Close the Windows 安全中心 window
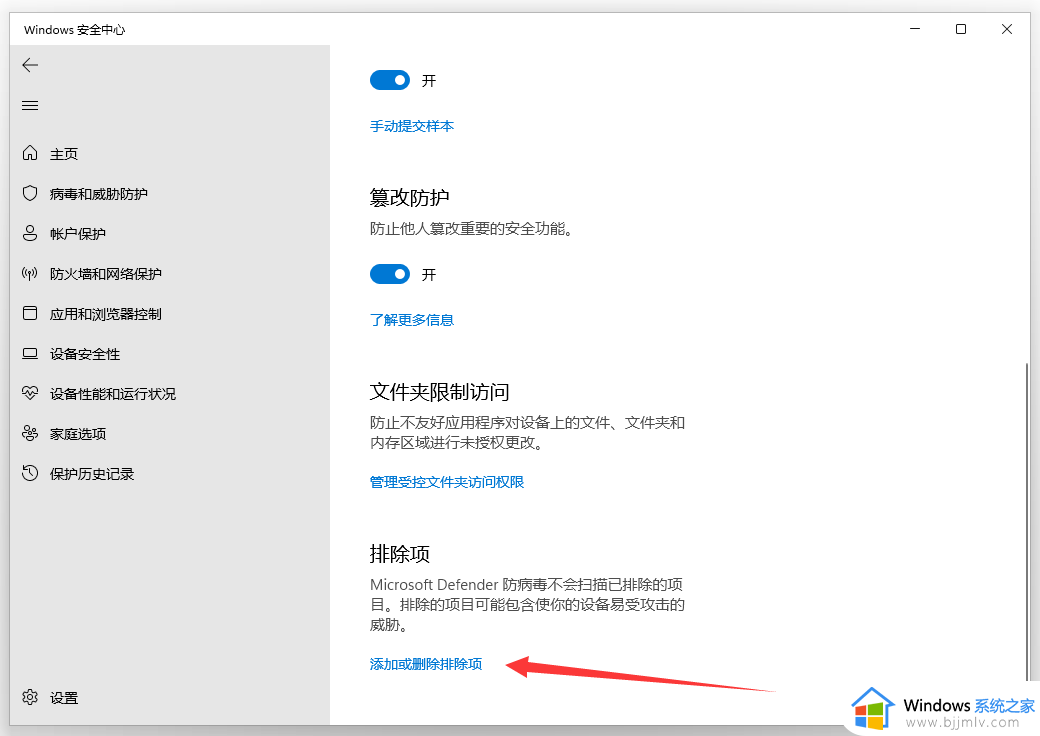1040x736 pixels. [x=1006, y=29]
